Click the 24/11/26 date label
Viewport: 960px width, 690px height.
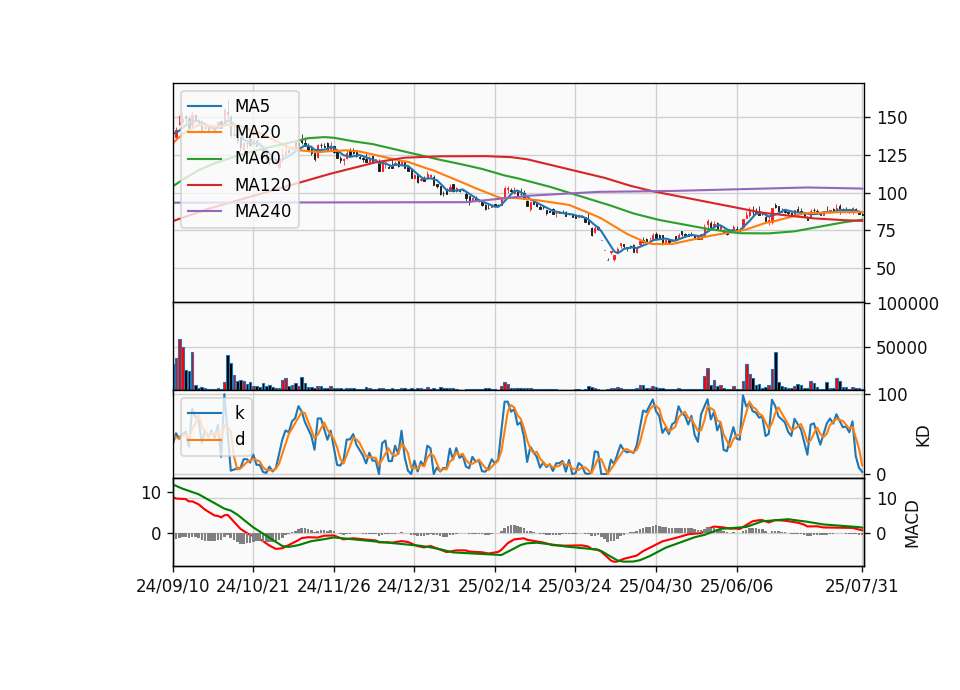tap(334, 586)
